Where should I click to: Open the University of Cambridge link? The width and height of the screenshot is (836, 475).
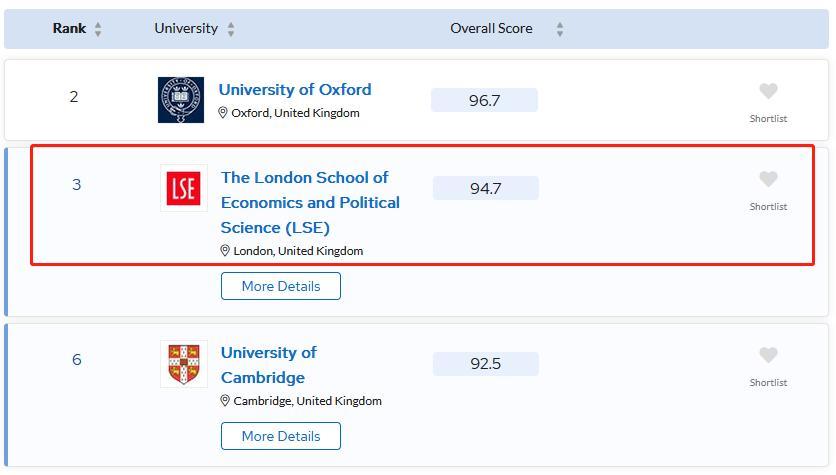[x=268, y=365]
